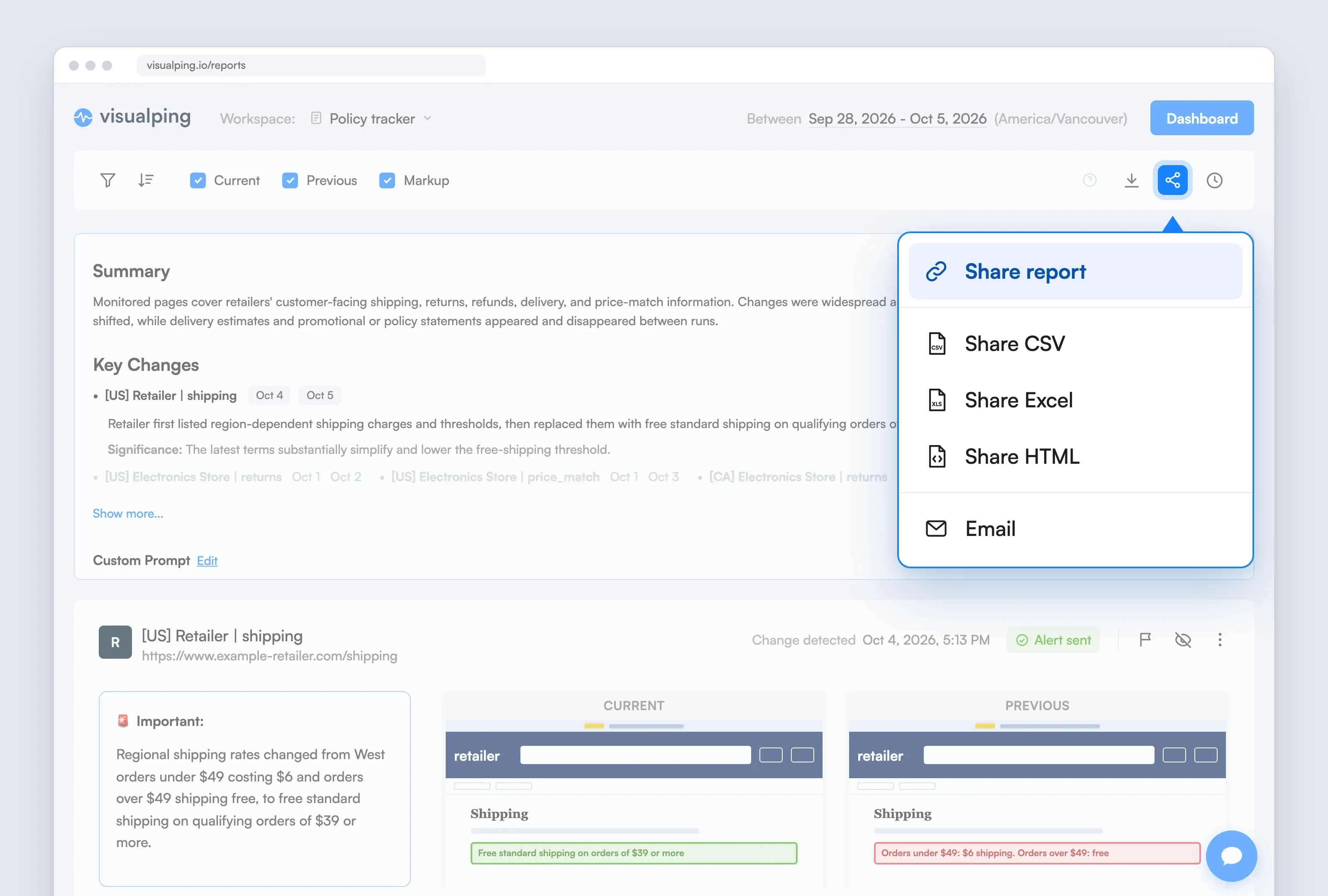Open the filter funnel icon
Image resolution: width=1328 pixels, height=896 pixels.
(107, 180)
